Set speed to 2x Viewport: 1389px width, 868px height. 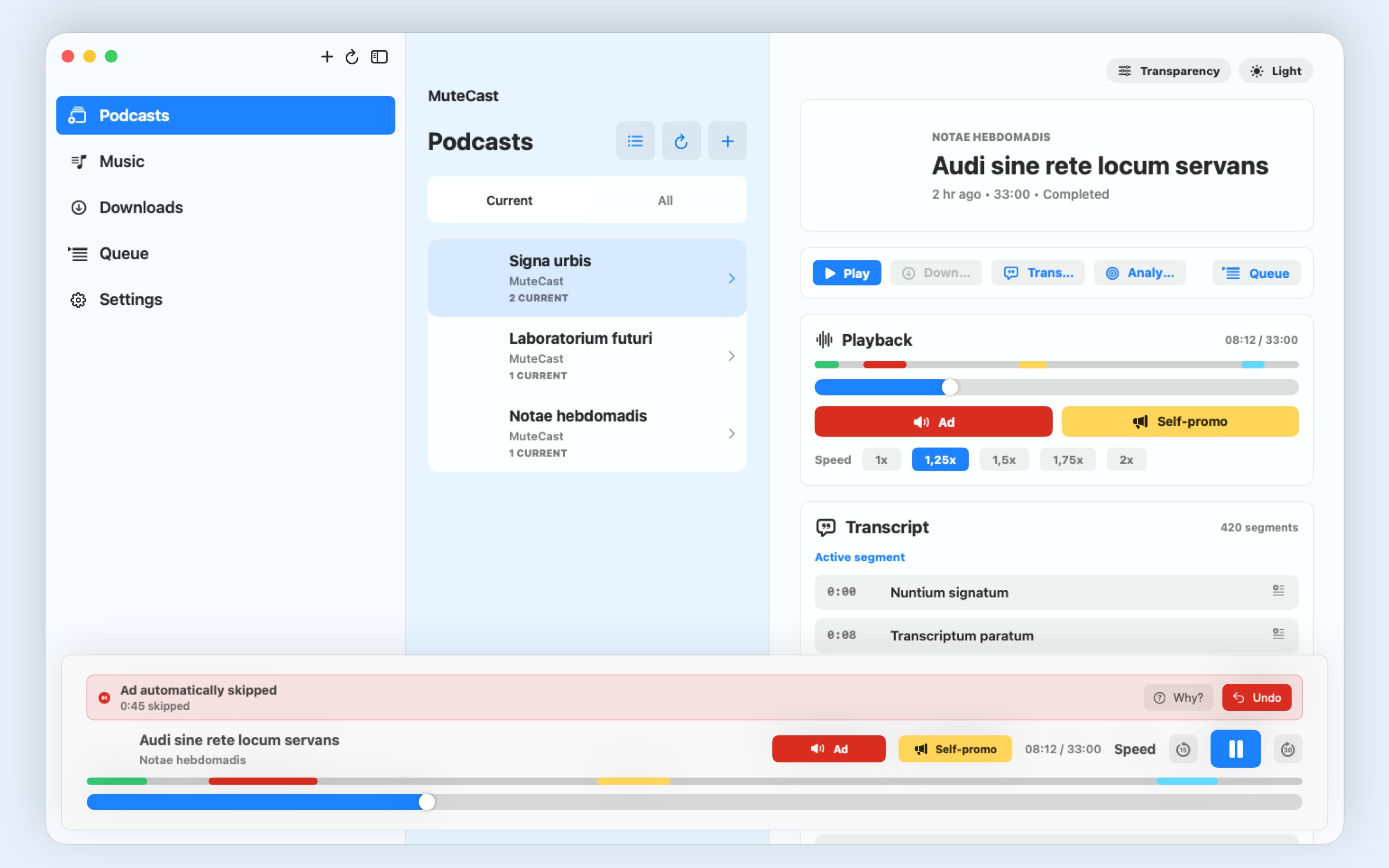tap(1126, 459)
